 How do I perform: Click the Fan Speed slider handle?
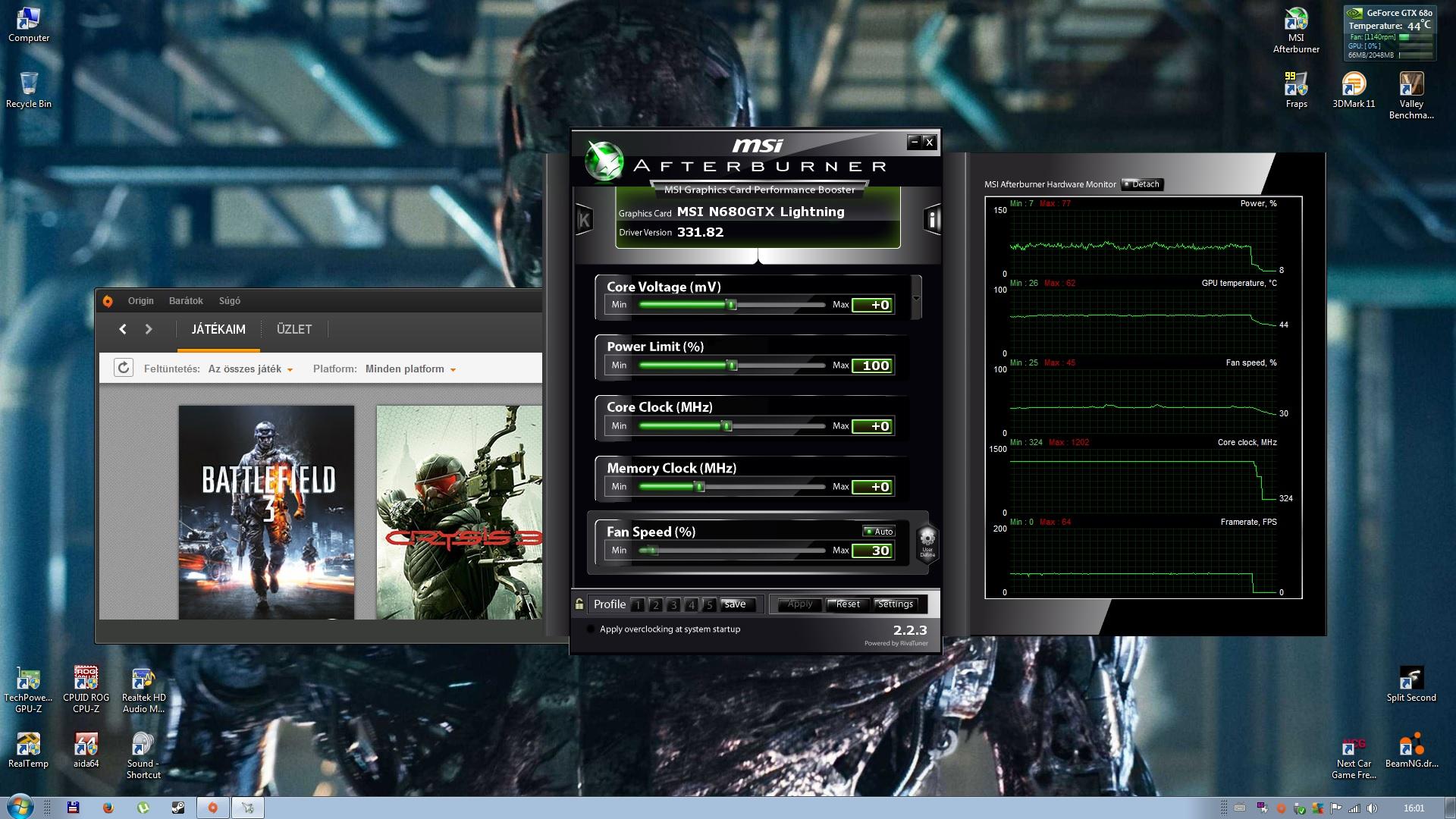[x=654, y=551]
